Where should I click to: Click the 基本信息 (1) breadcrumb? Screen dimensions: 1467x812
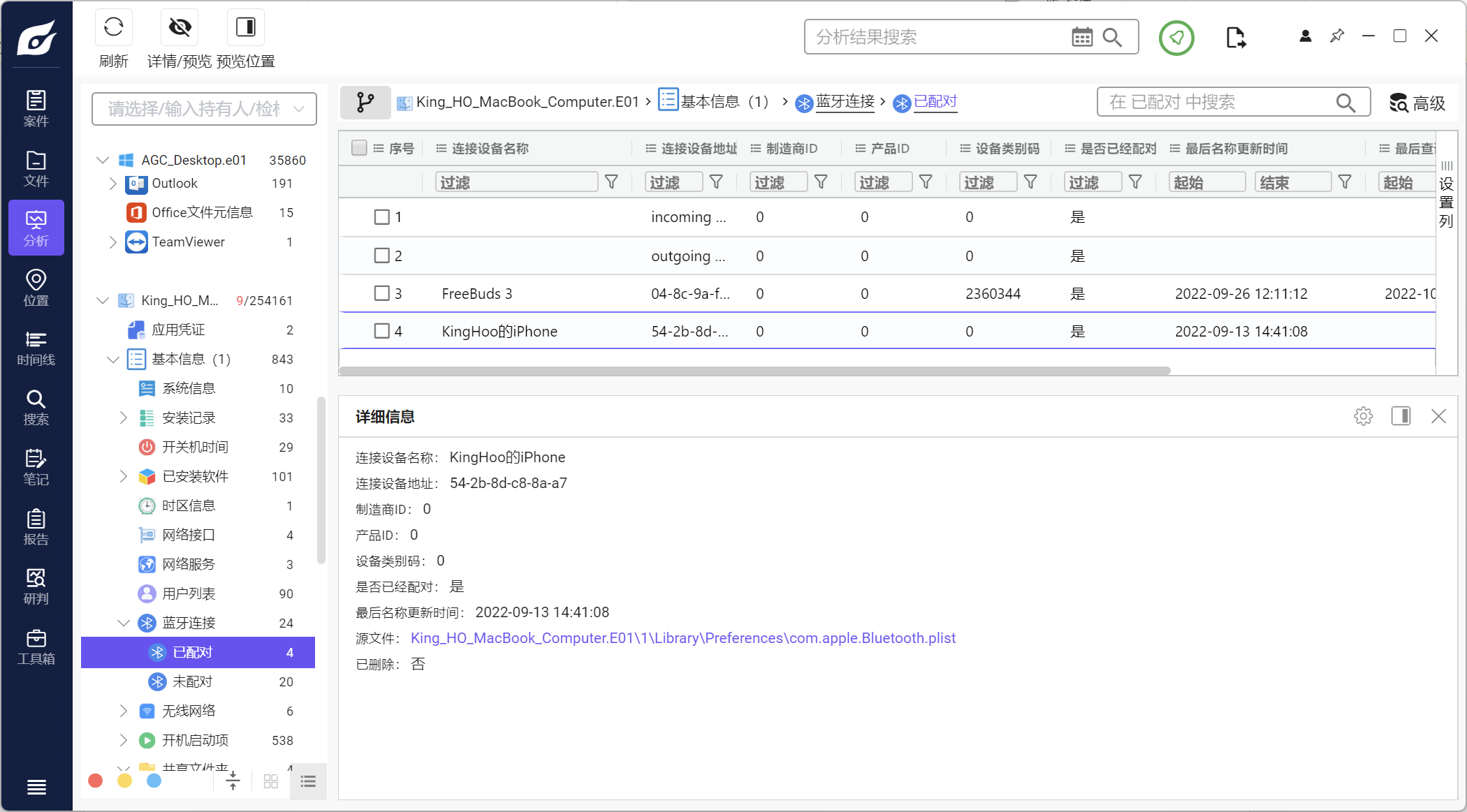click(x=724, y=102)
